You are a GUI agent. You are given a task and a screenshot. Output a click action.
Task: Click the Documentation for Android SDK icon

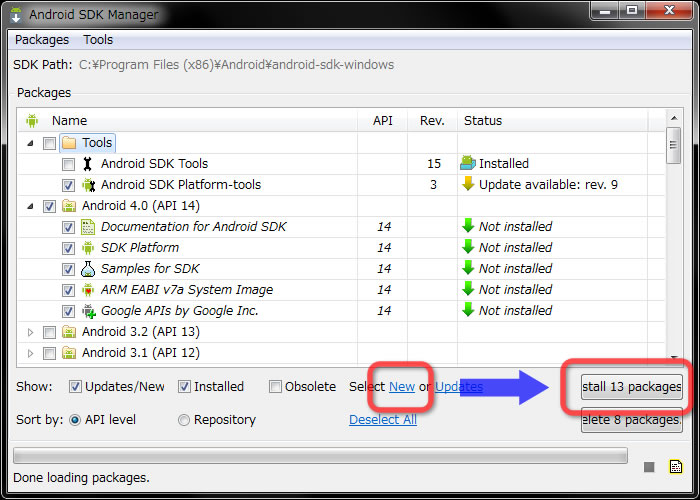point(88,227)
